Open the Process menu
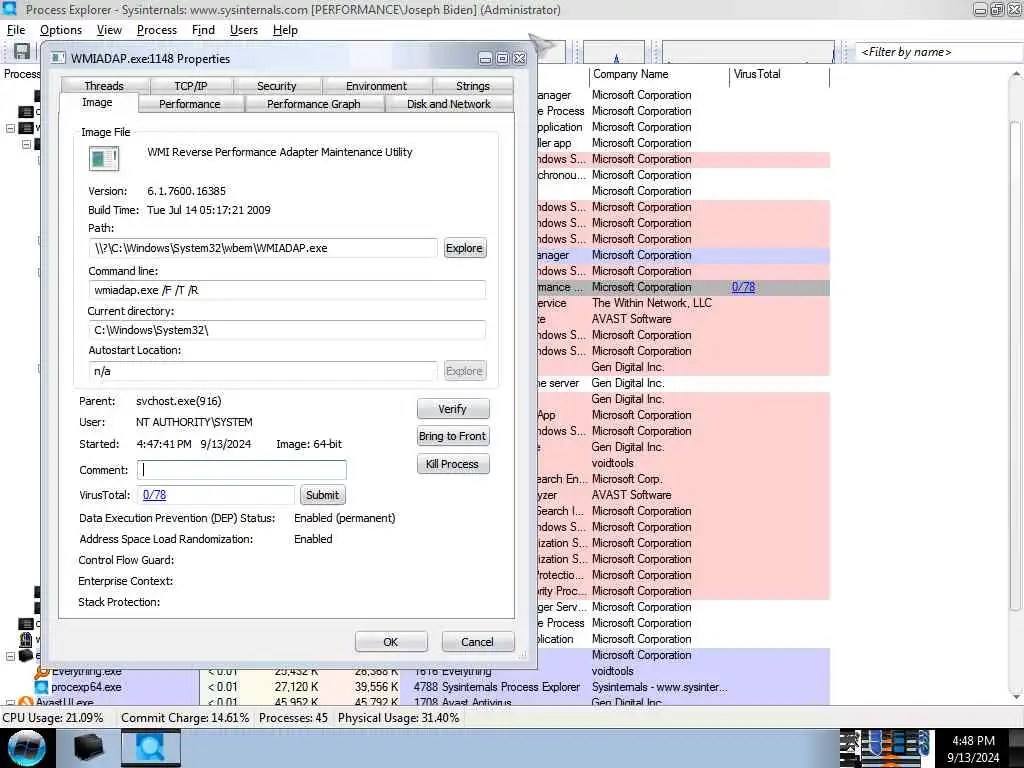Screen dimensions: 1024x768 pos(157,30)
